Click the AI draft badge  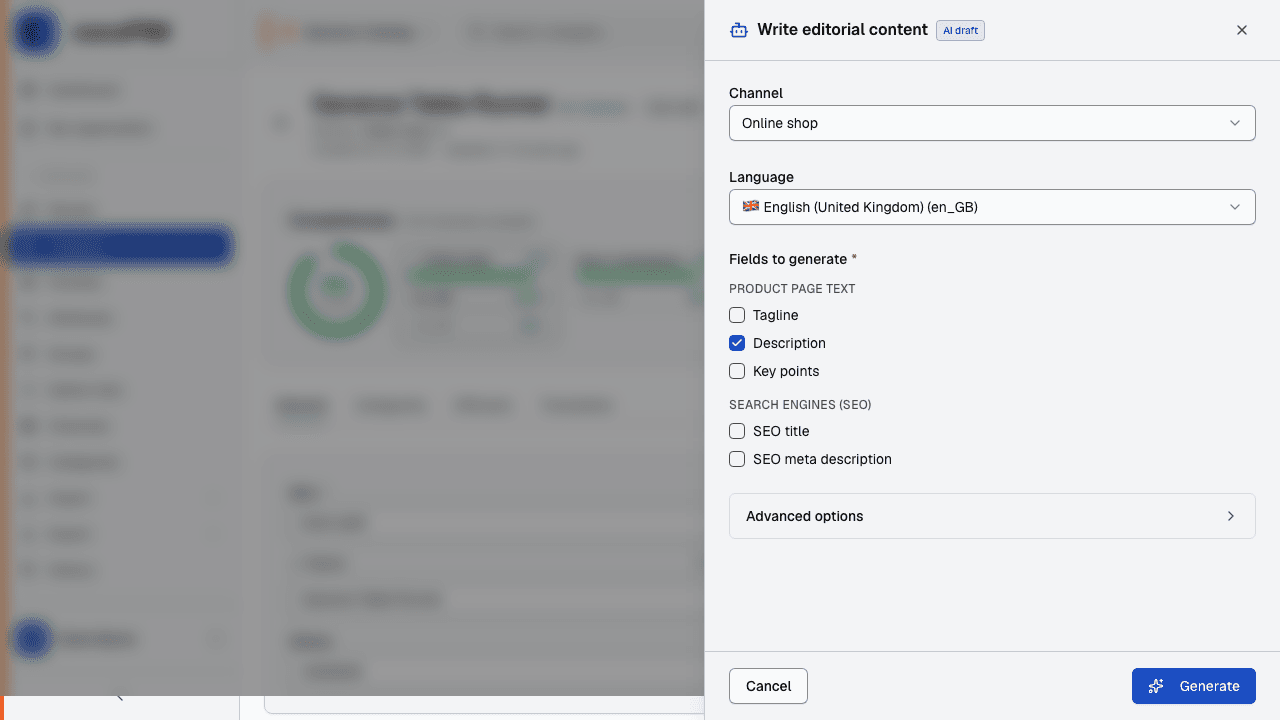click(x=960, y=30)
